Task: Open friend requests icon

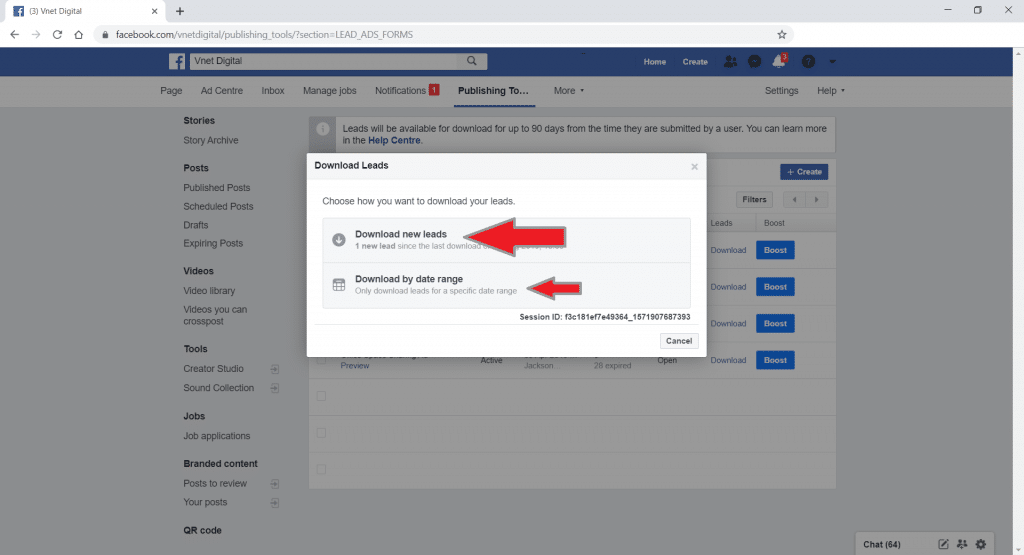Action: pos(730,61)
